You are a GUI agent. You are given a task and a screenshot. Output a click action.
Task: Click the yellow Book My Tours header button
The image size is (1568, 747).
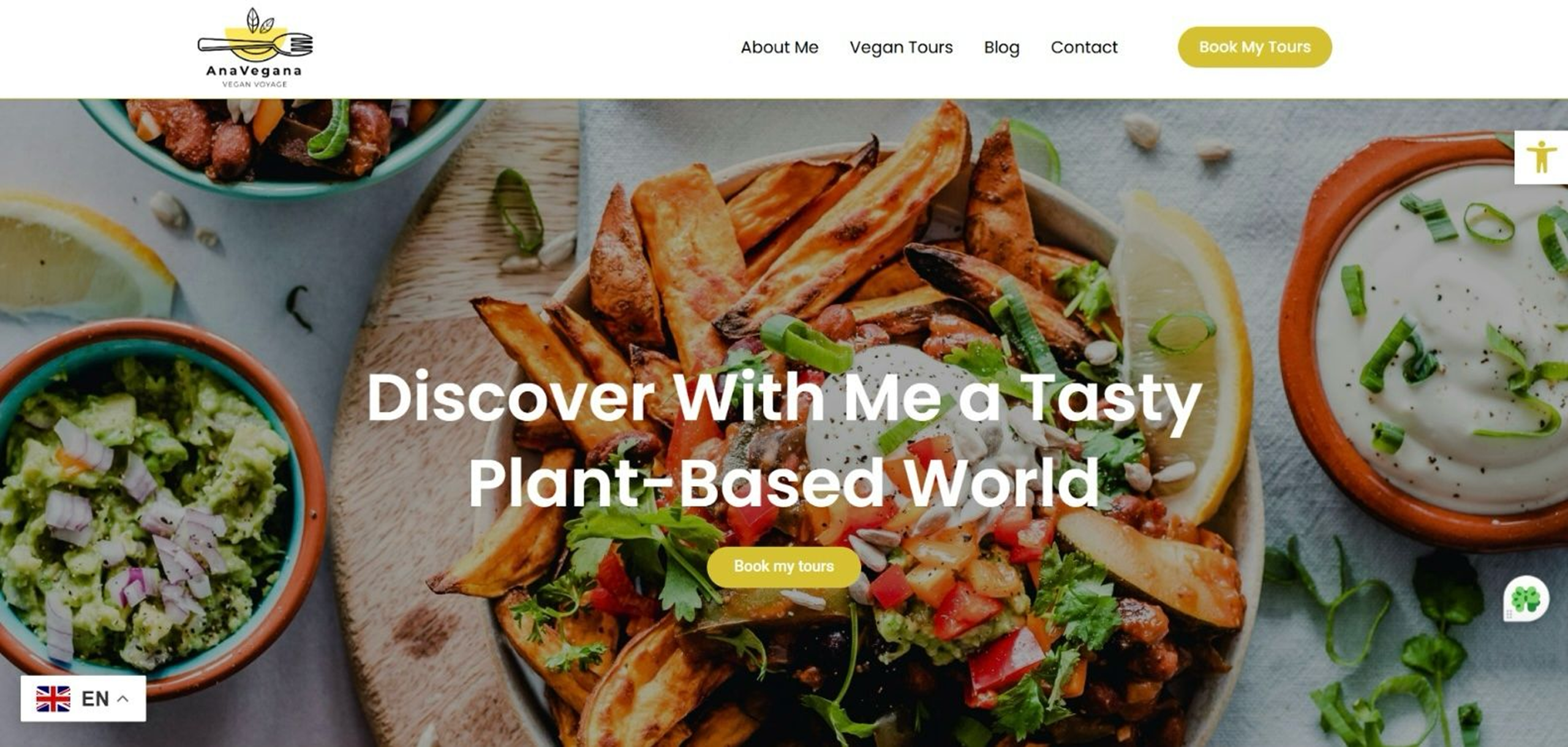click(1254, 47)
